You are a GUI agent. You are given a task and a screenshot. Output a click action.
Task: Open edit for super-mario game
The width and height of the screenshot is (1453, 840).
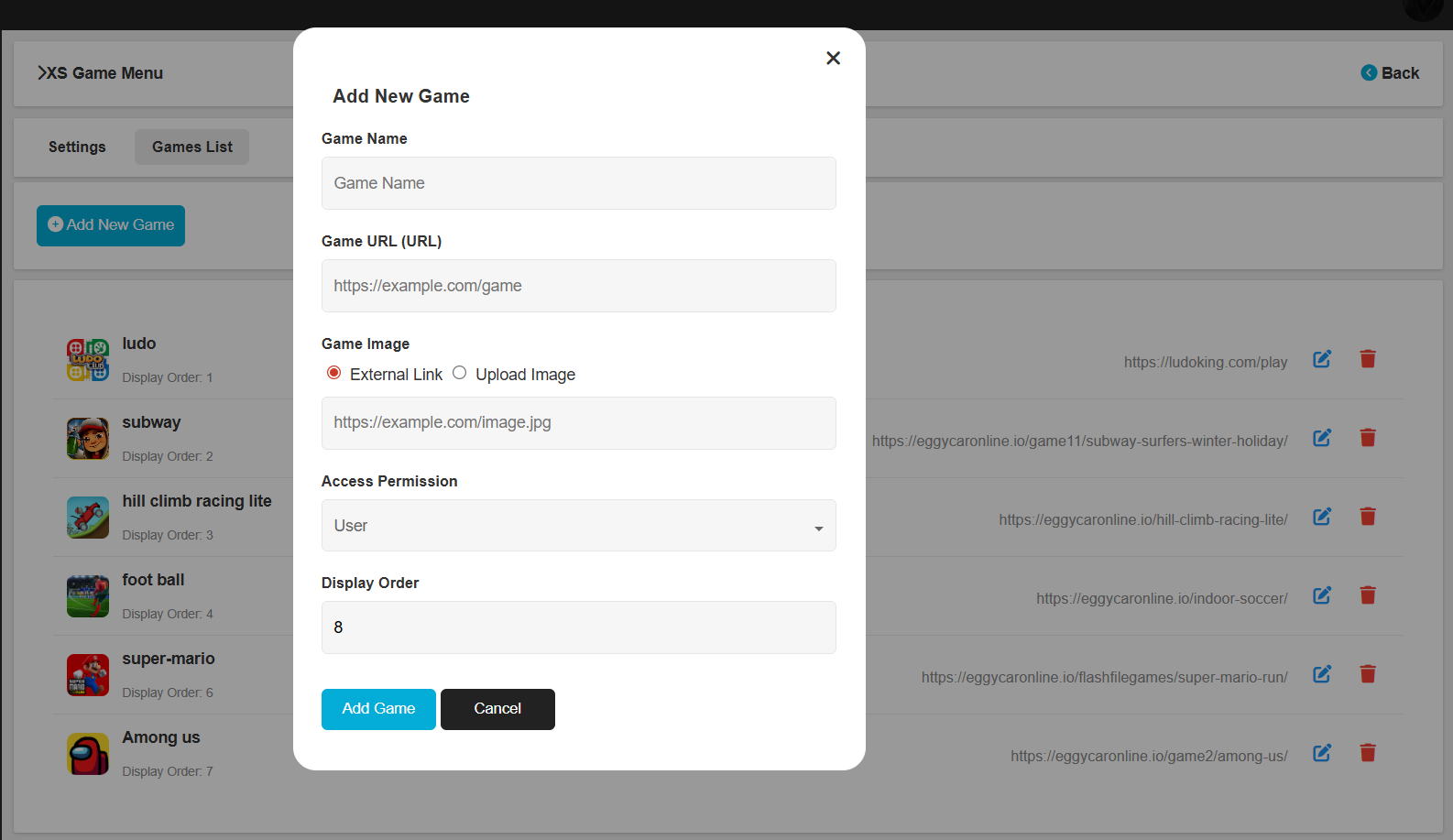1321,674
